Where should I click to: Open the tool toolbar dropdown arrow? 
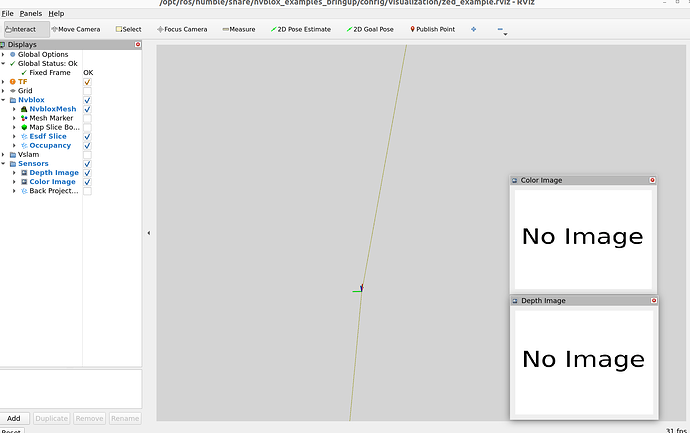click(x=505, y=34)
